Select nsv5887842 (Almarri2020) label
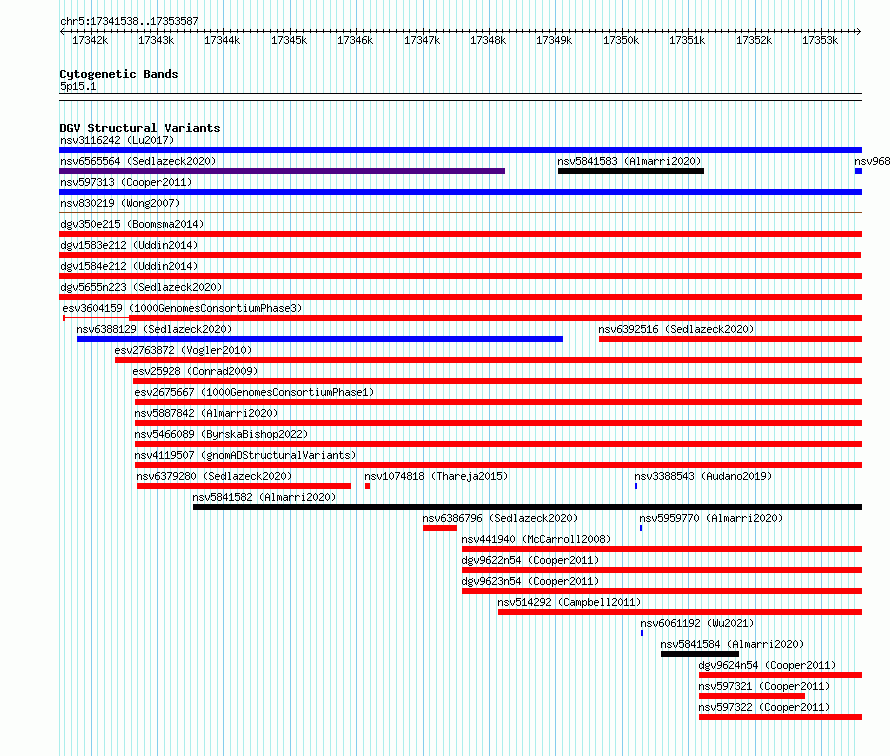This screenshot has height=756, width=890. (x=206, y=413)
